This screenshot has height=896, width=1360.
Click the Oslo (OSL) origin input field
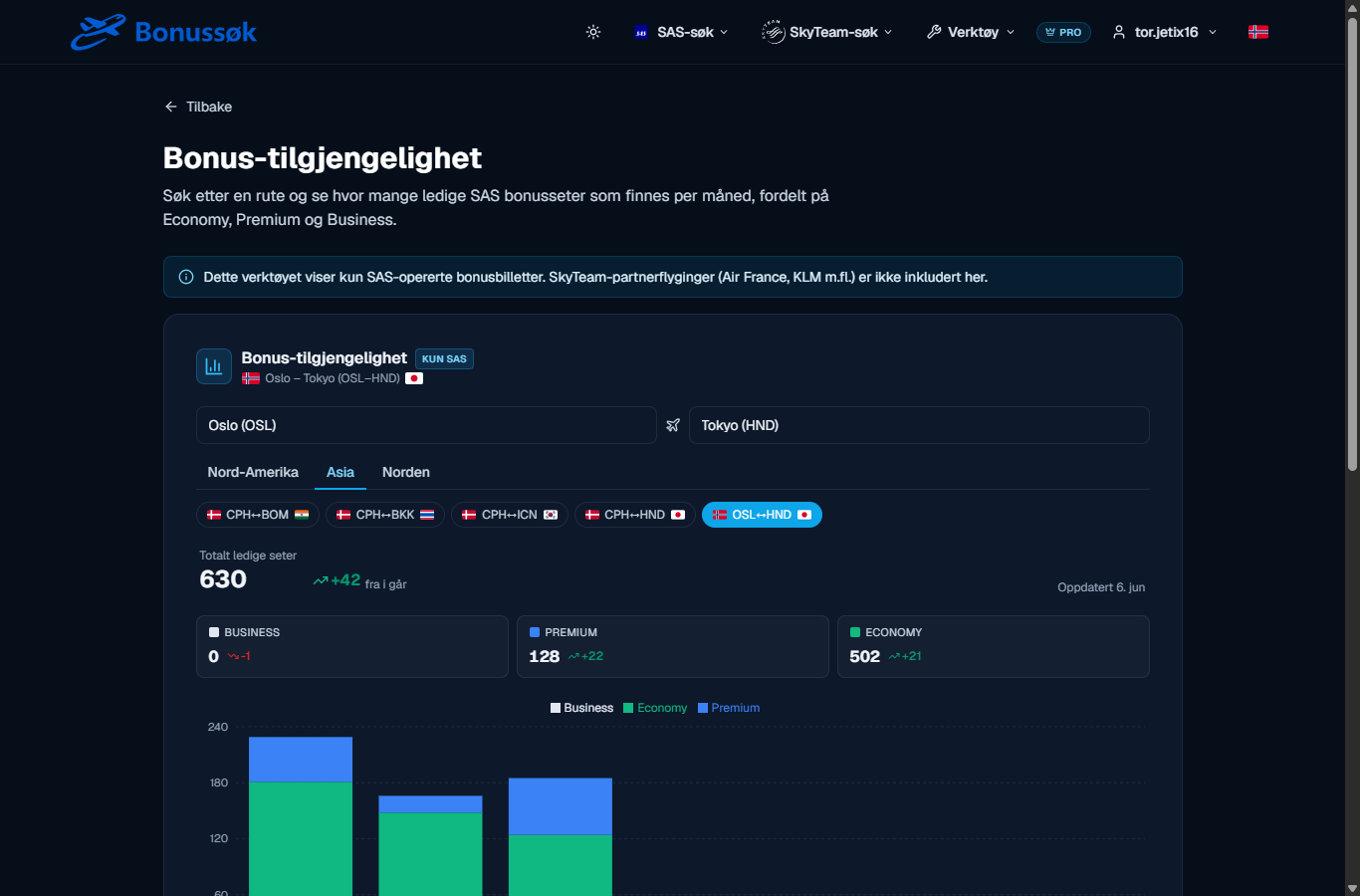click(426, 425)
